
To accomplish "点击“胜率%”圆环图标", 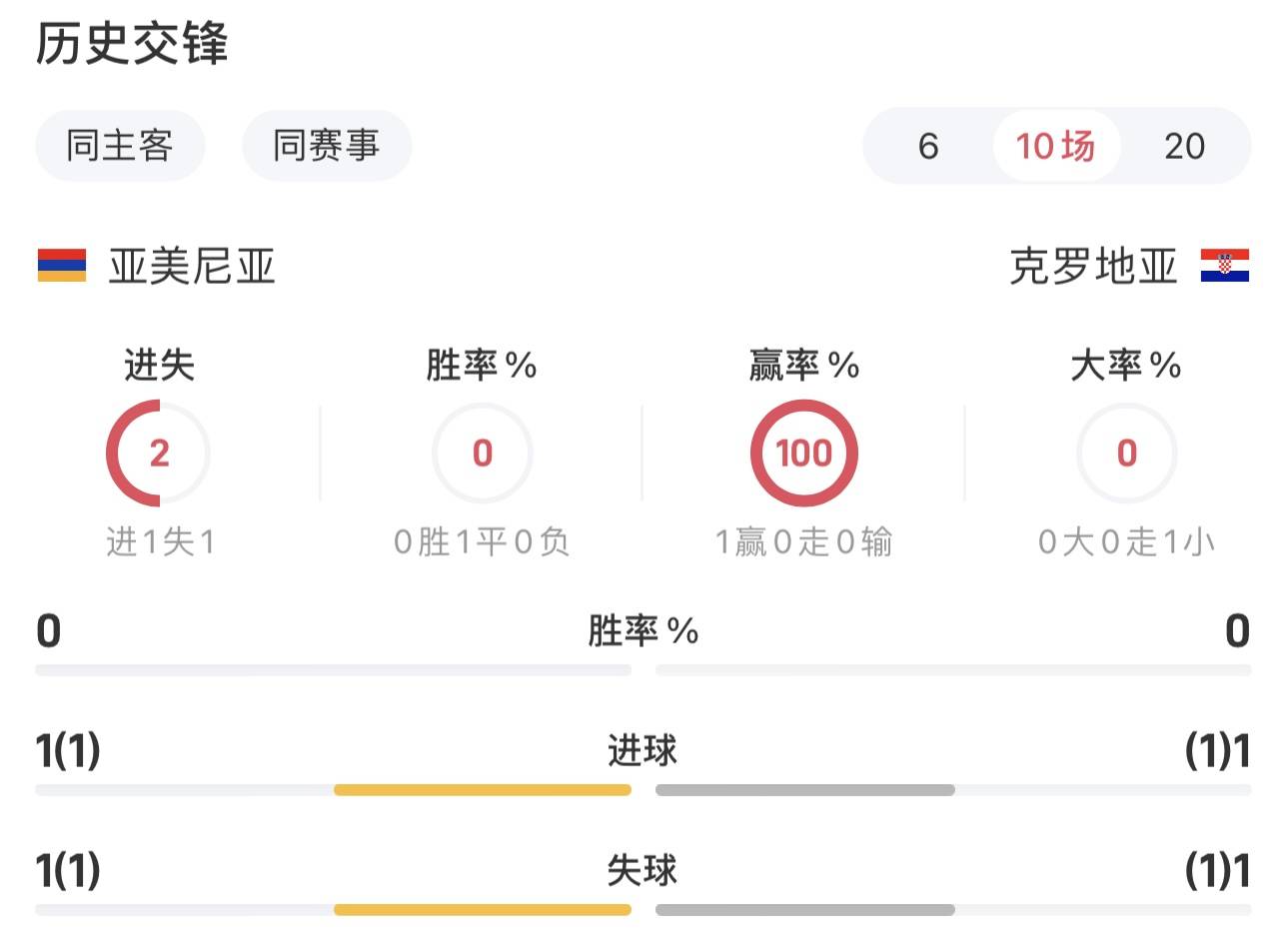I will (x=481, y=453).
